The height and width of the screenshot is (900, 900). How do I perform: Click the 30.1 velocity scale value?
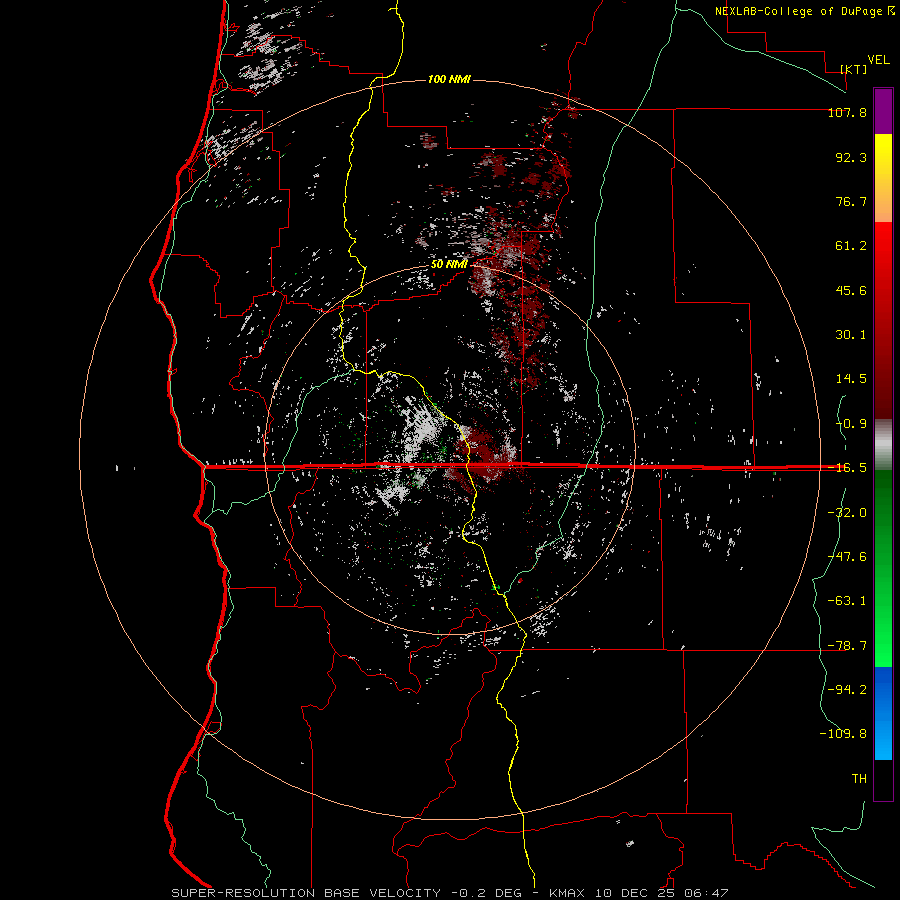tap(851, 335)
